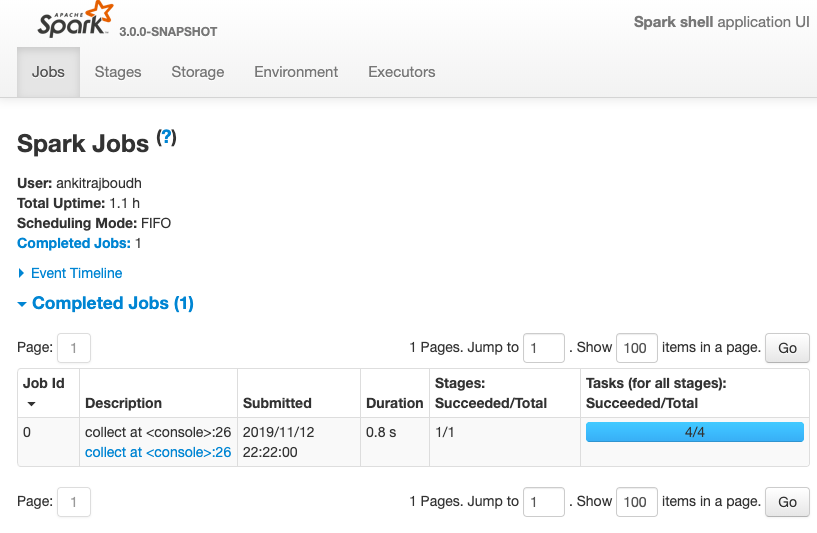This screenshot has width=817, height=533.
Task: Open the collect at <console>:26 job link
Action: (158, 452)
